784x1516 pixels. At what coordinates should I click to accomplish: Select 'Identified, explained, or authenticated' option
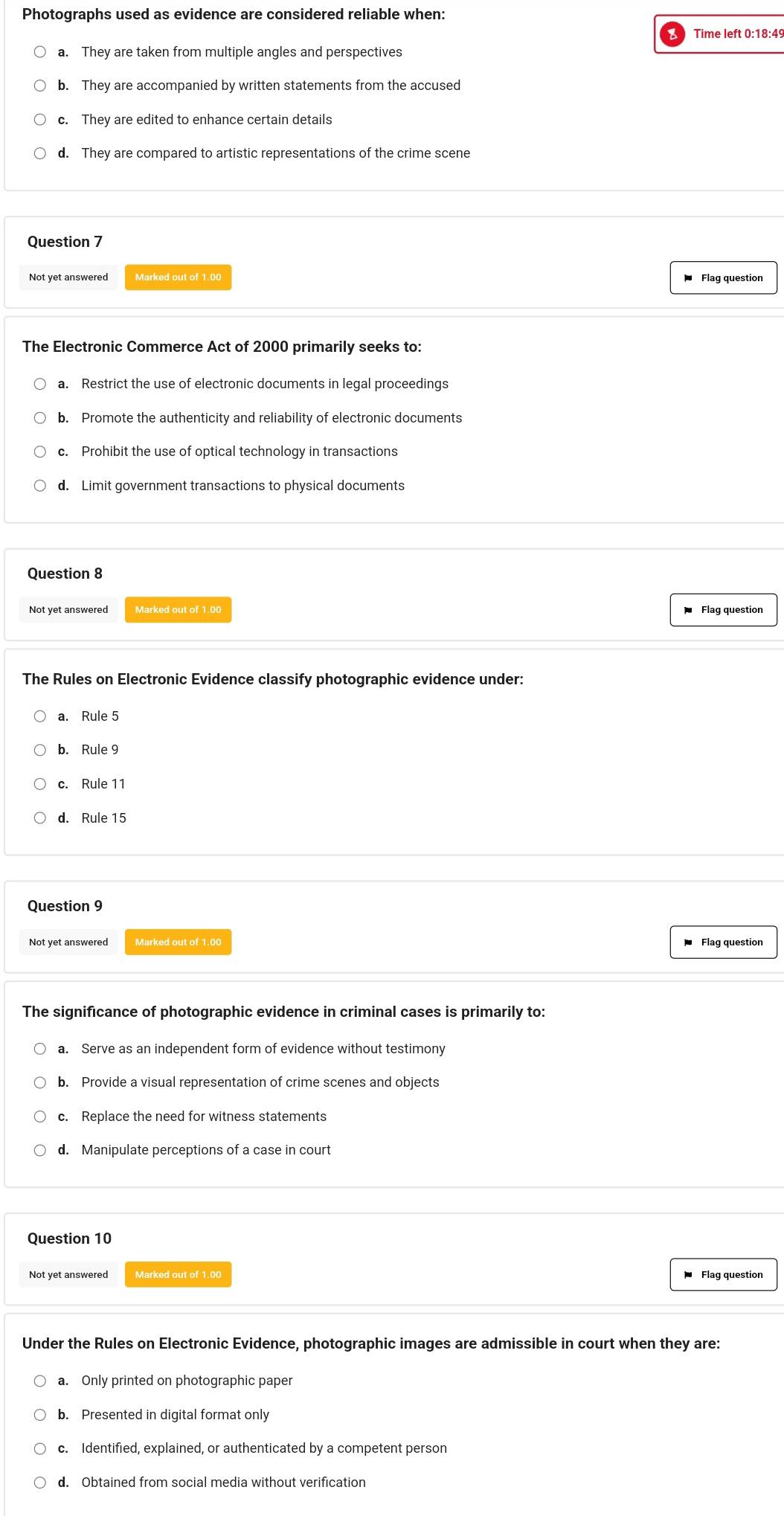point(40,1448)
